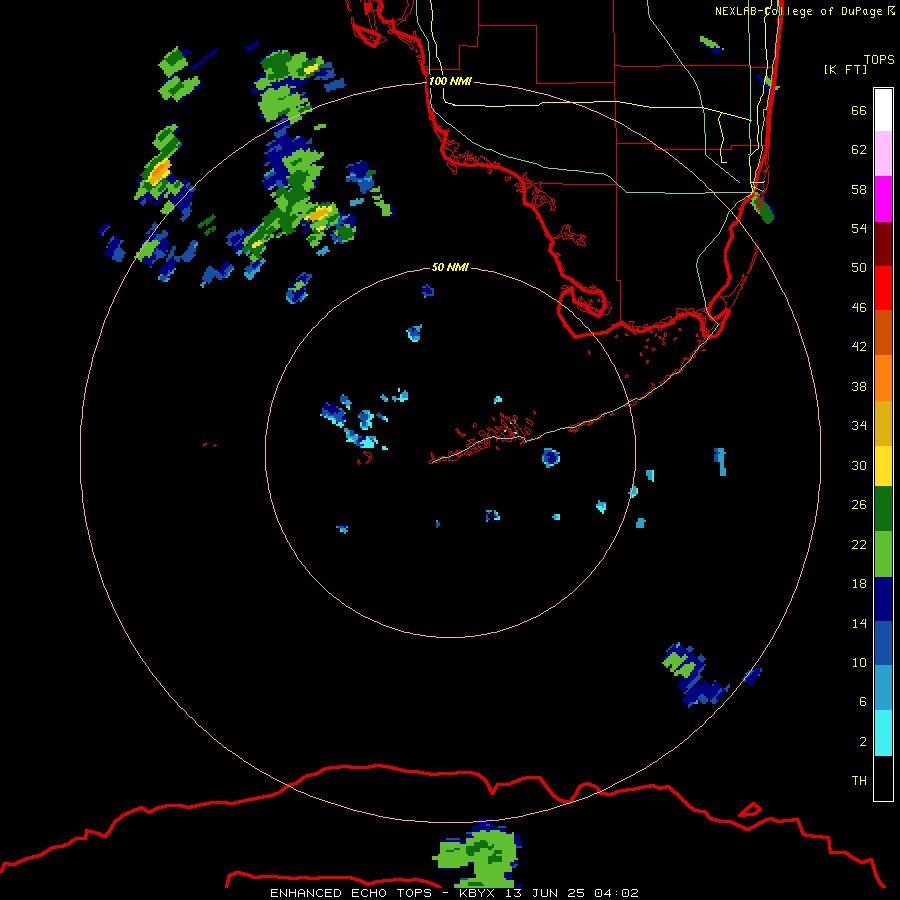
Task: Click the magenta legend swatch
Action: tap(883, 199)
